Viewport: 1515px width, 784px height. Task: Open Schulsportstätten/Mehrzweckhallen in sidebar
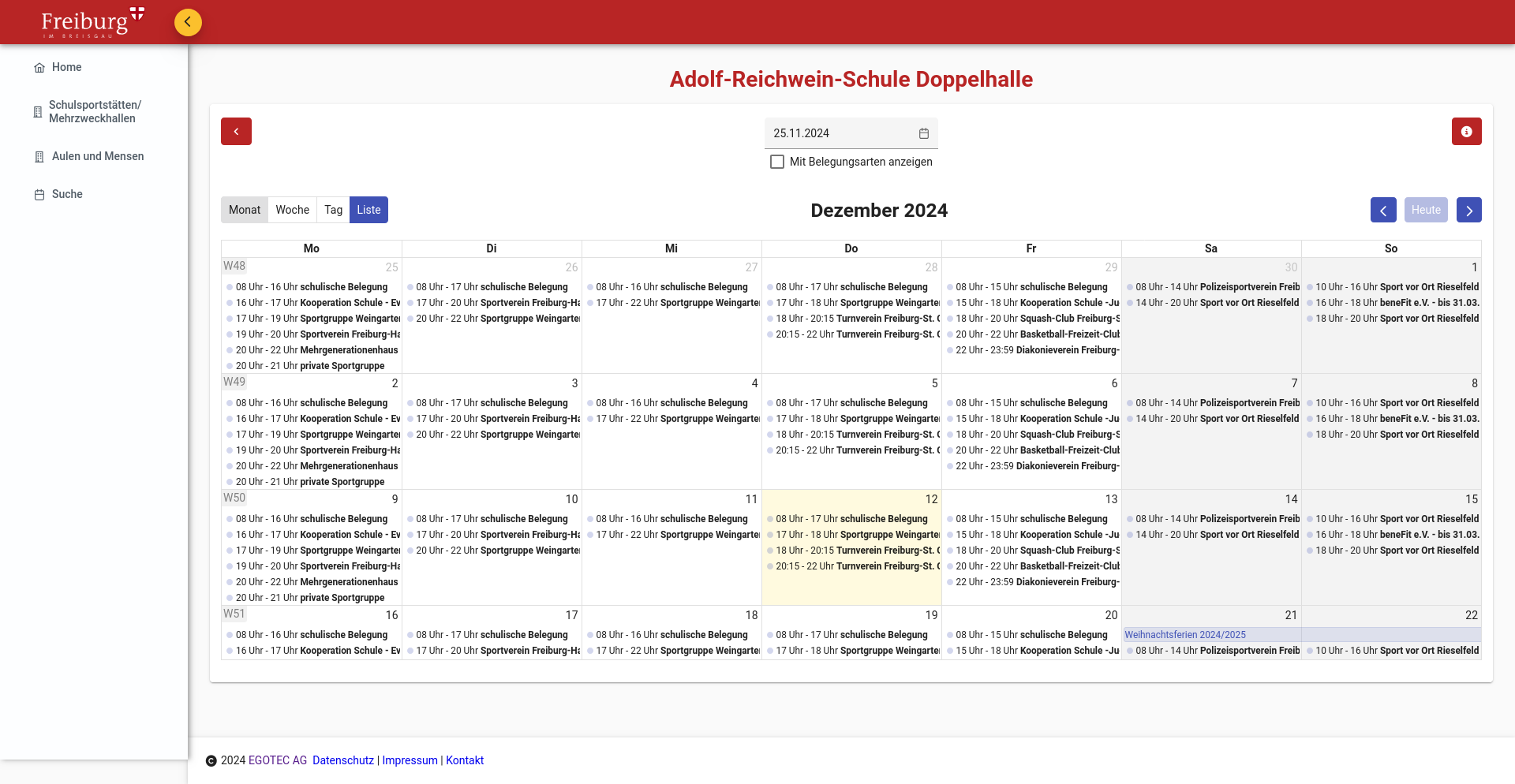click(x=94, y=112)
